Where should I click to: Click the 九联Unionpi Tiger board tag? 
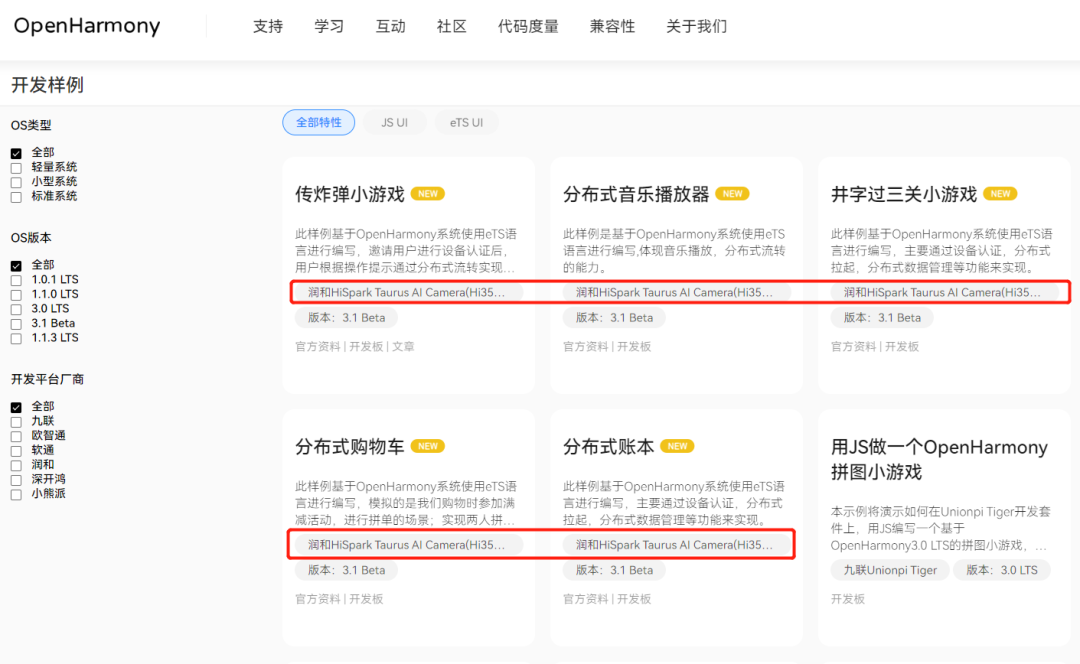click(890, 570)
